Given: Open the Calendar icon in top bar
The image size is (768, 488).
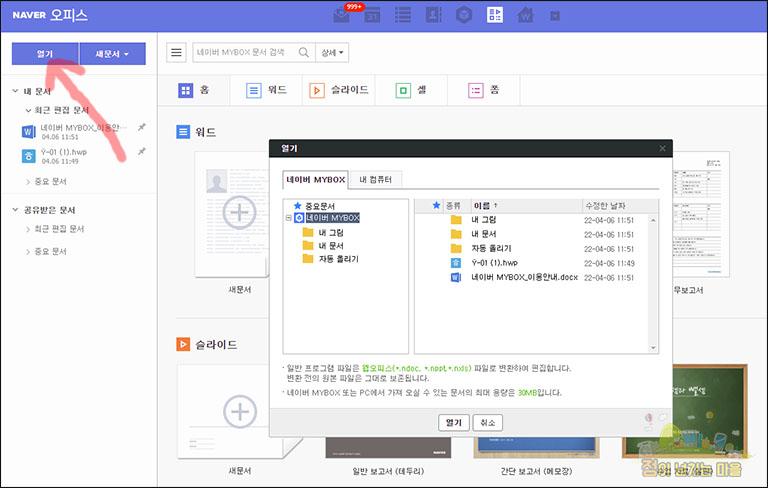Looking at the screenshot, I should click(372, 15).
